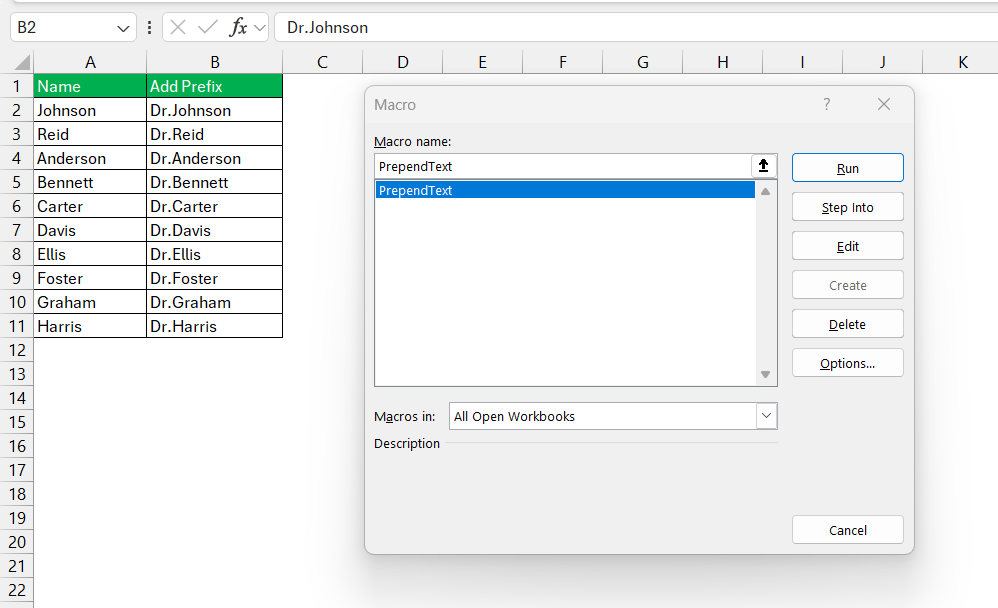Click cell containing Anderson in column A
The width and height of the screenshot is (998, 608).
click(90, 158)
